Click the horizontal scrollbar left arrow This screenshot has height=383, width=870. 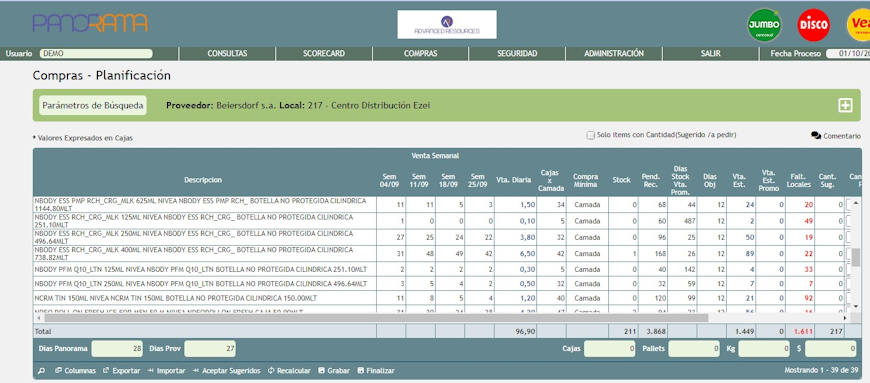[x=38, y=318]
